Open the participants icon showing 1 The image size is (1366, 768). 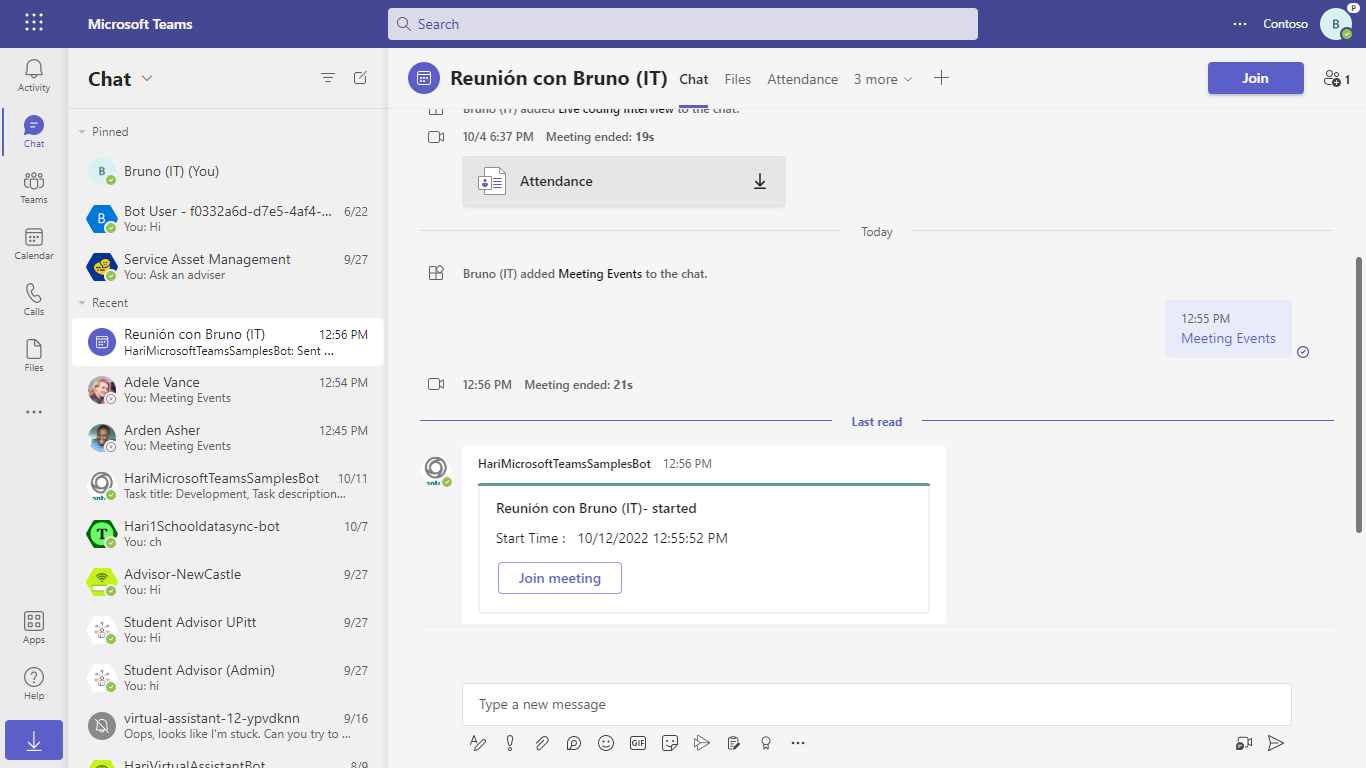tap(1336, 79)
